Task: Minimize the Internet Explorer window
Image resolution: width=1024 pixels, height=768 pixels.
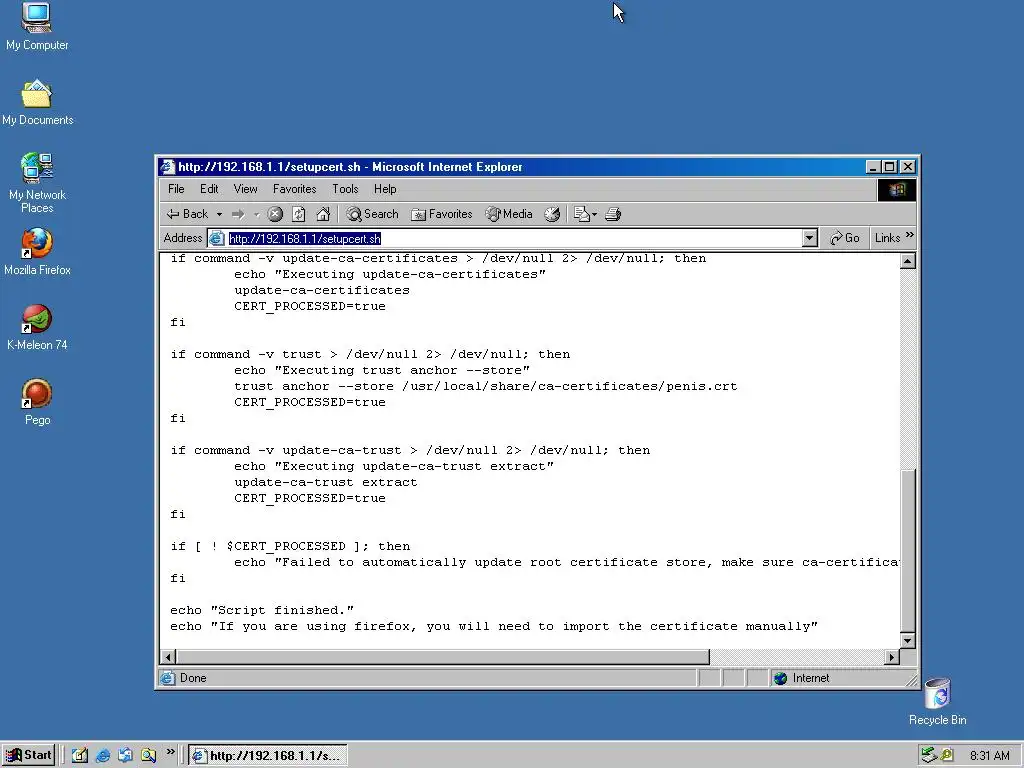Action: (874, 167)
